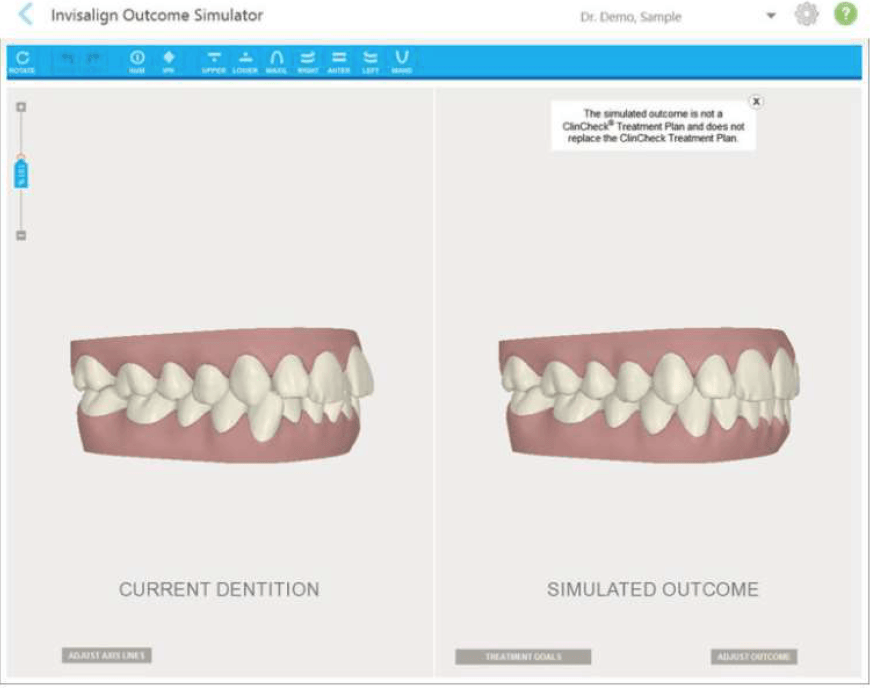Click the Rotate tool icon

coord(22,61)
